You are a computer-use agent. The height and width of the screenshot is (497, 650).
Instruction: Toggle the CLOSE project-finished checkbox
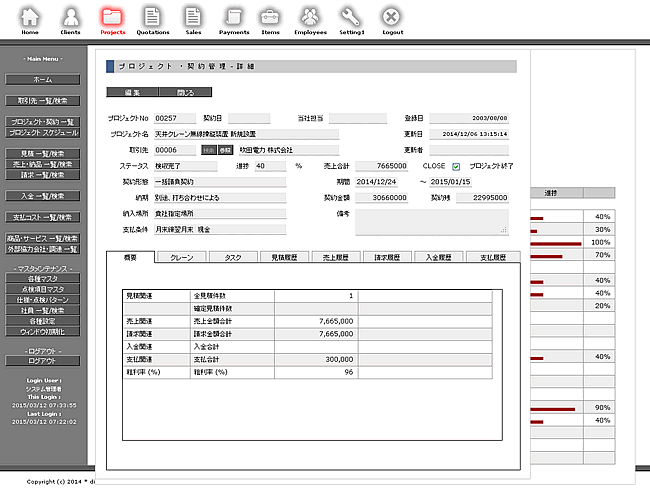click(x=456, y=167)
